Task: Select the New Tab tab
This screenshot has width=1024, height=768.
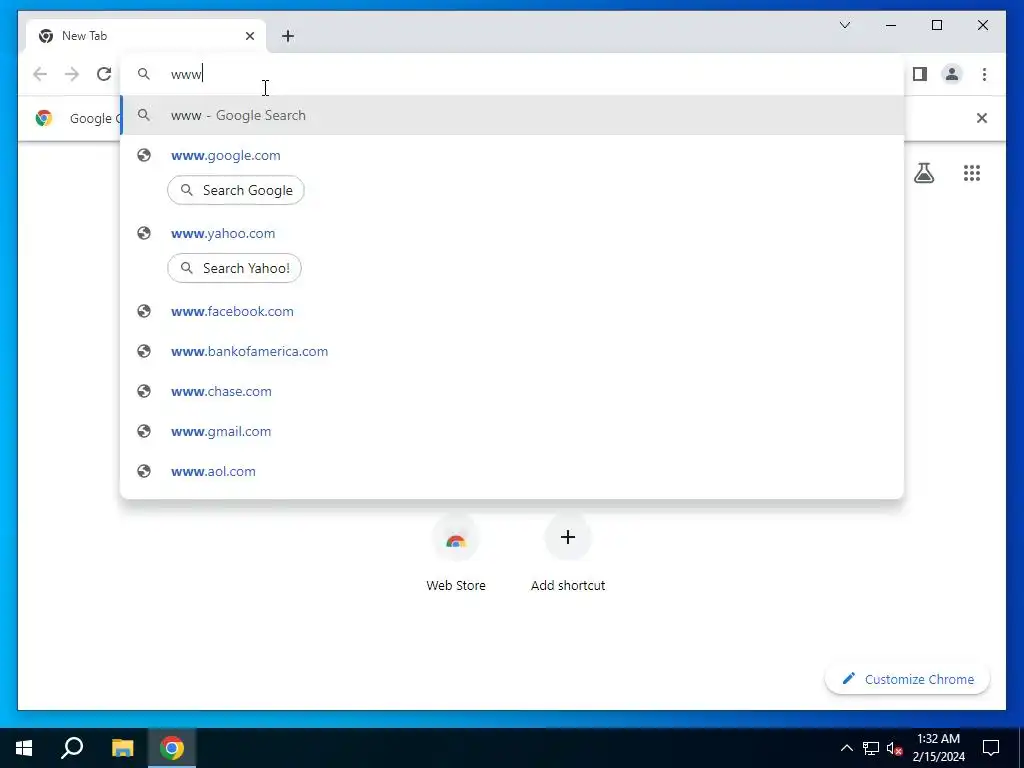Action: point(145,36)
